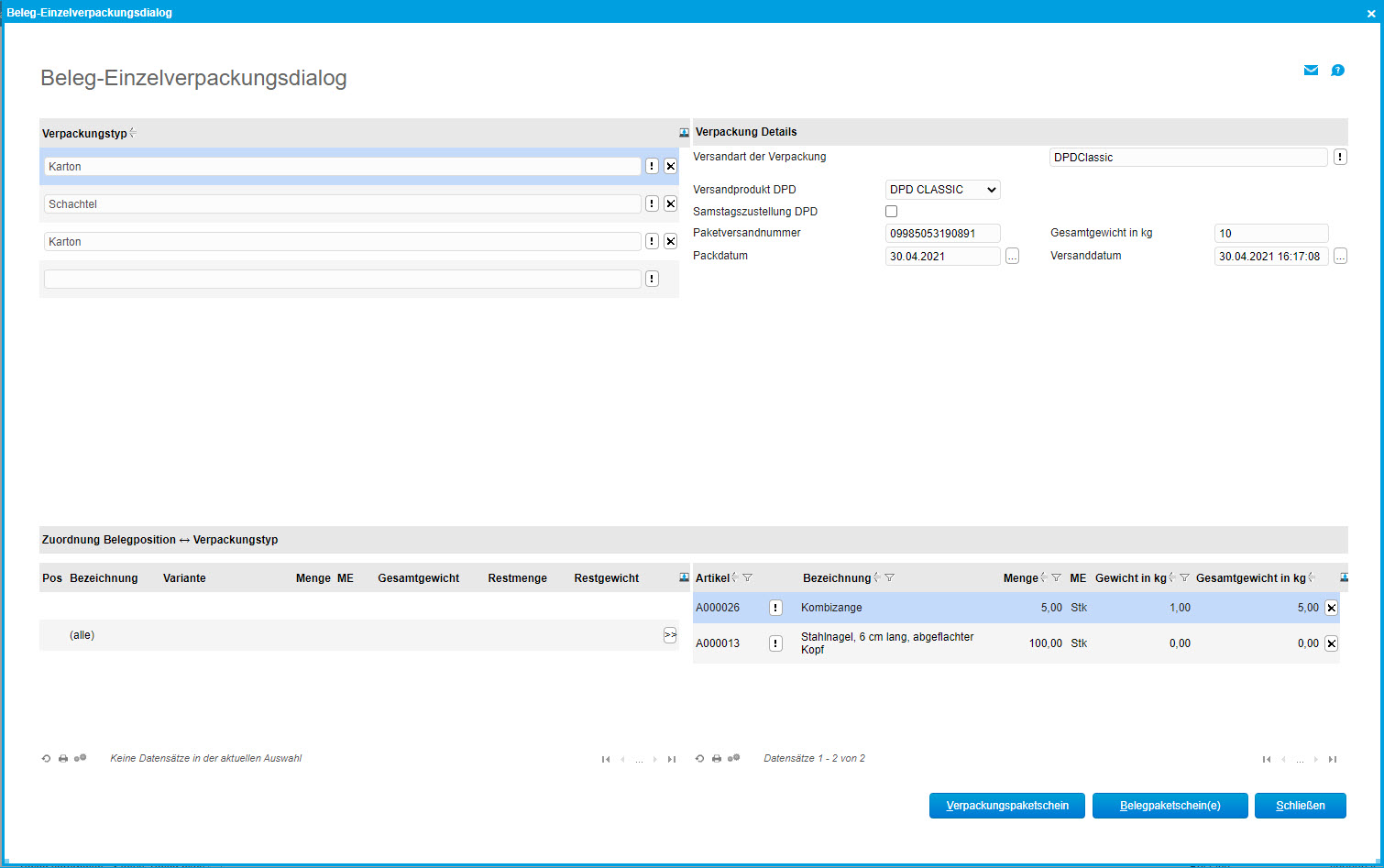The image size is (1384, 868).
Task: Open Versandprodukt DPD dropdown
Action: 942,190
